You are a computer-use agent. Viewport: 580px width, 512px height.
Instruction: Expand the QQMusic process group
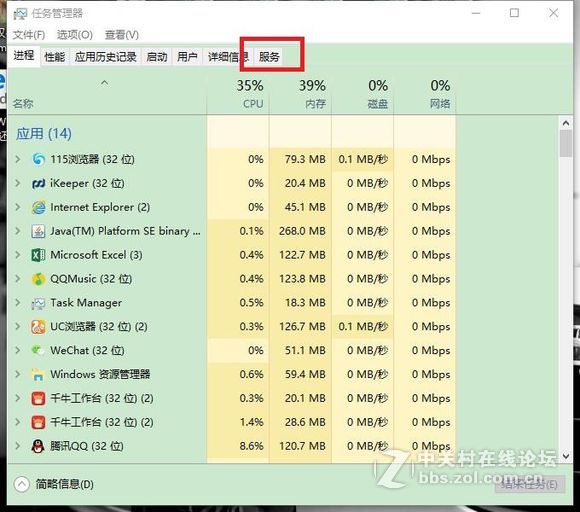pyautogui.click(x=17, y=279)
